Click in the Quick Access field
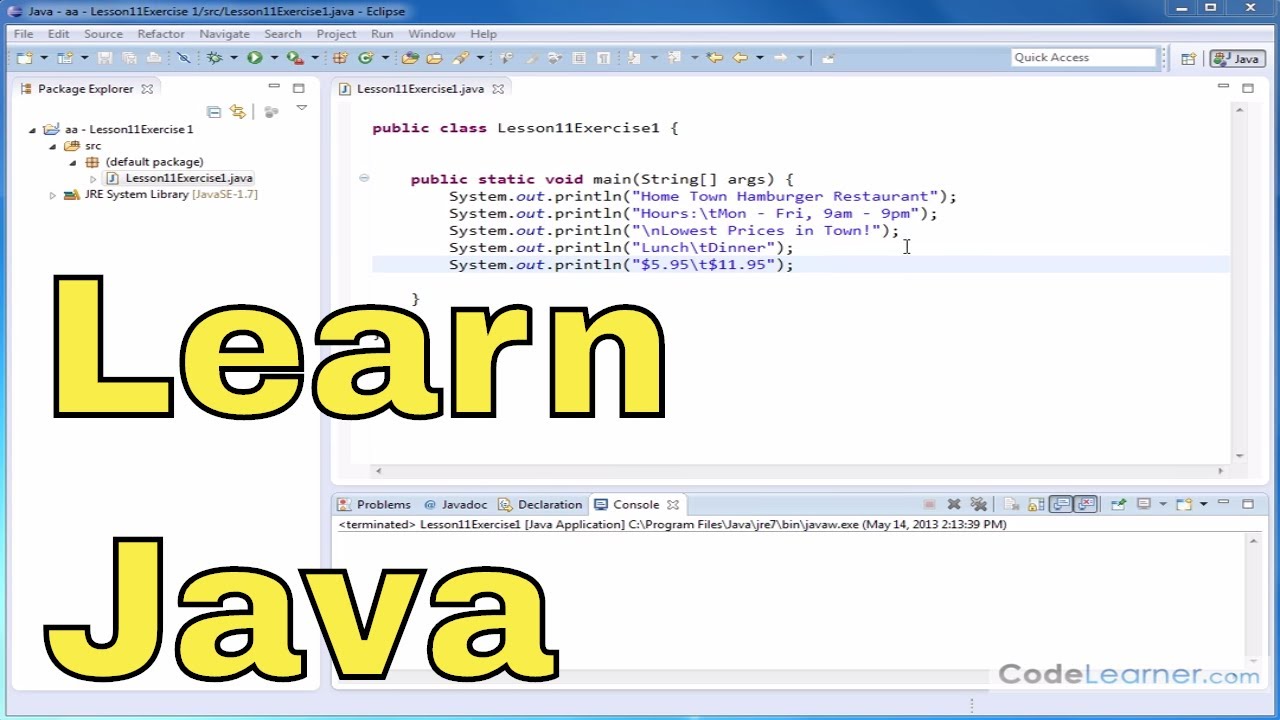Image resolution: width=1280 pixels, height=720 pixels. click(1083, 58)
